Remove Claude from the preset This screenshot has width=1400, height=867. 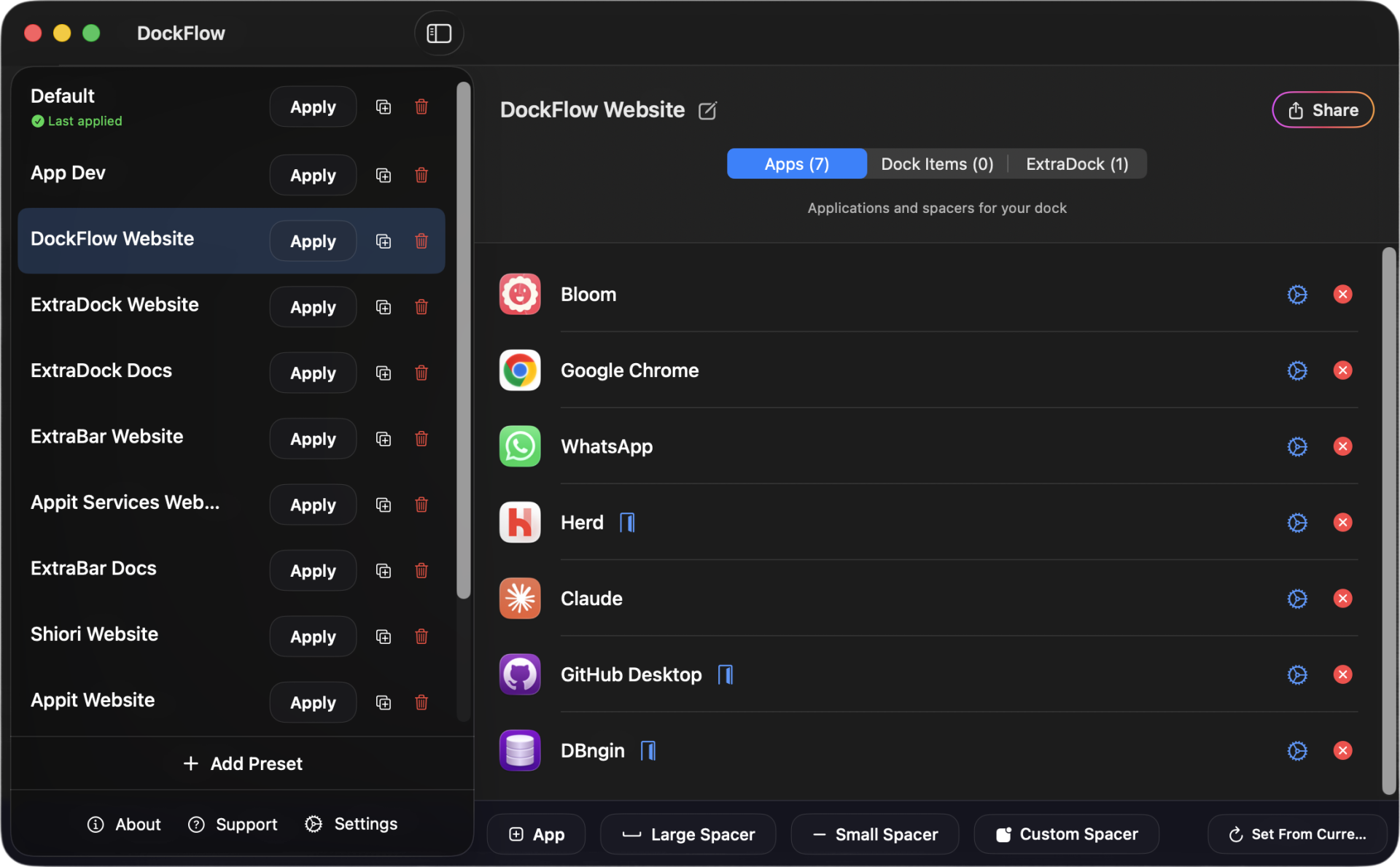(1342, 599)
